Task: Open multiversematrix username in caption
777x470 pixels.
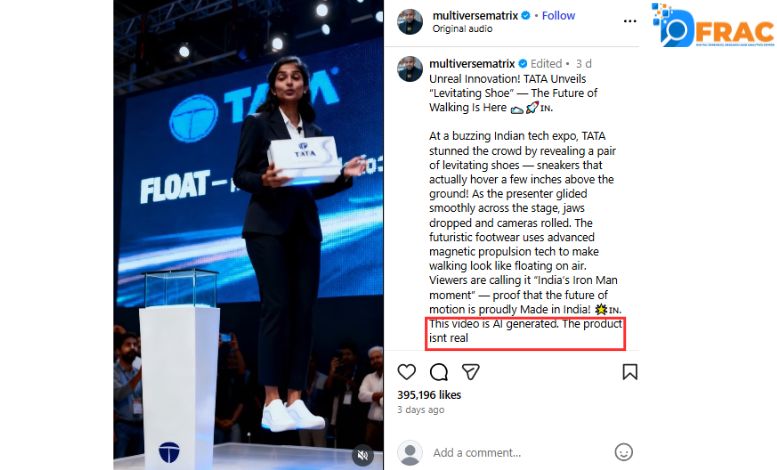Action: click(x=472, y=64)
